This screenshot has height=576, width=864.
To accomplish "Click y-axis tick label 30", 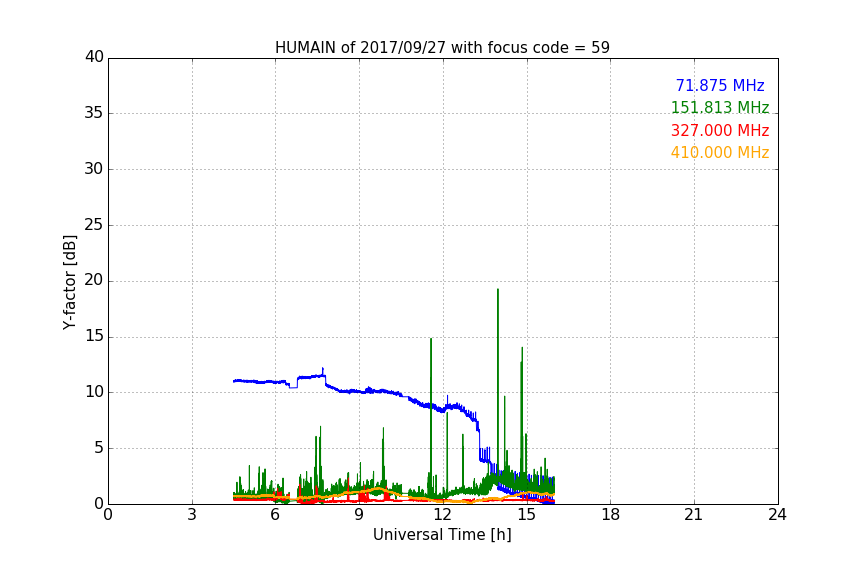I will pyautogui.click(x=94, y=169).
